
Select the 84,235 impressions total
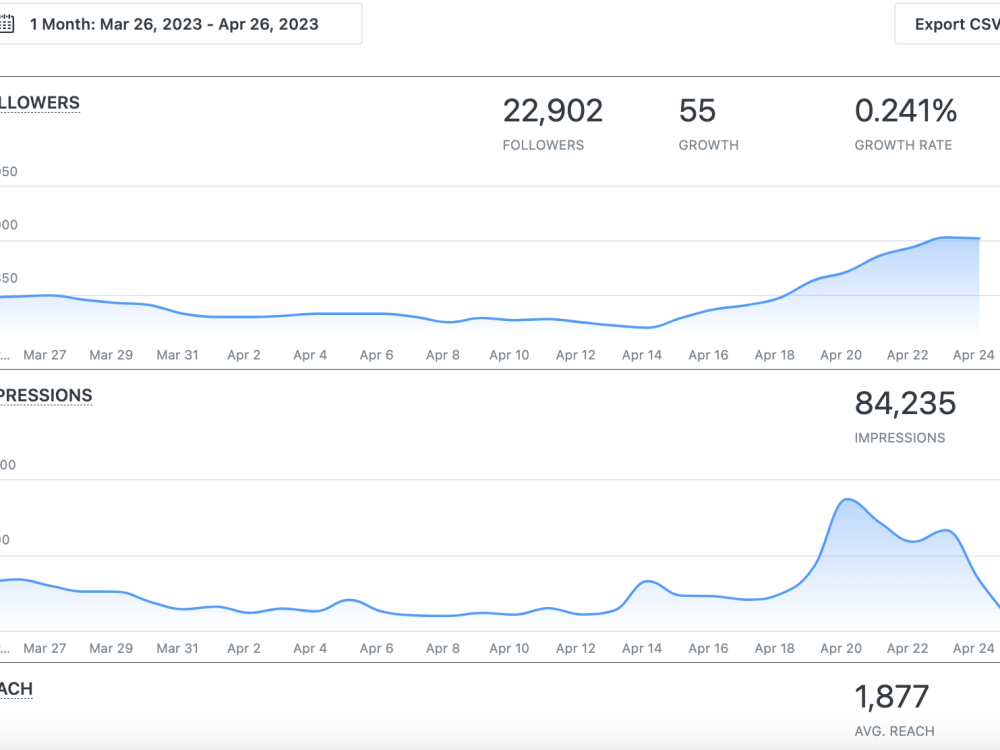click(x=905, y=404)
